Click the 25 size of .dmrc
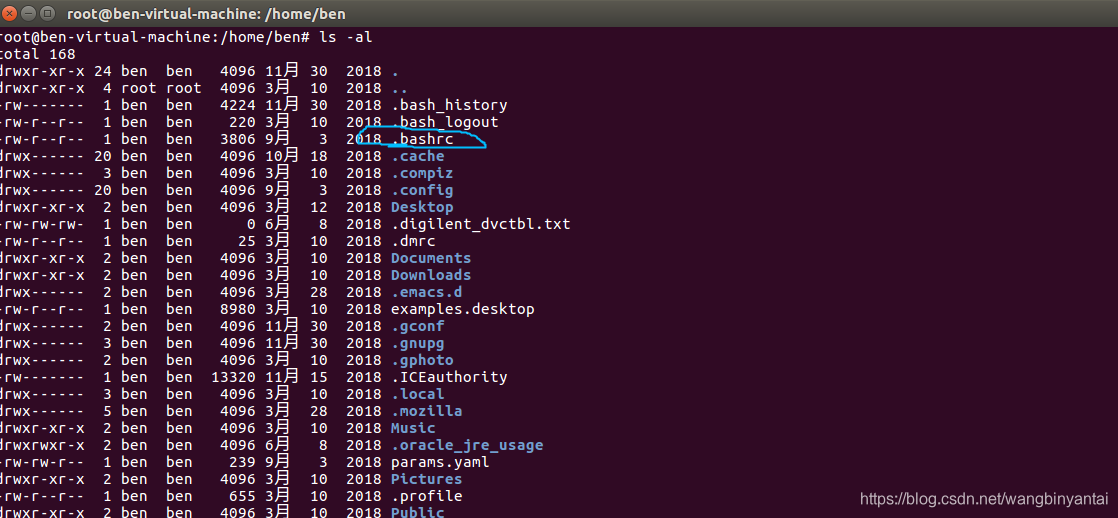Image resolution: width=1118 pixels, height=518 pixels. [247, 241]
